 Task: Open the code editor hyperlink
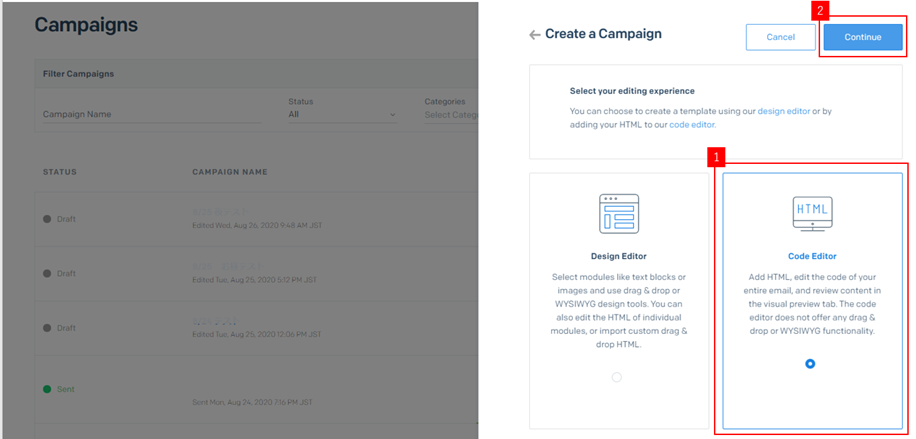(692, 125)
